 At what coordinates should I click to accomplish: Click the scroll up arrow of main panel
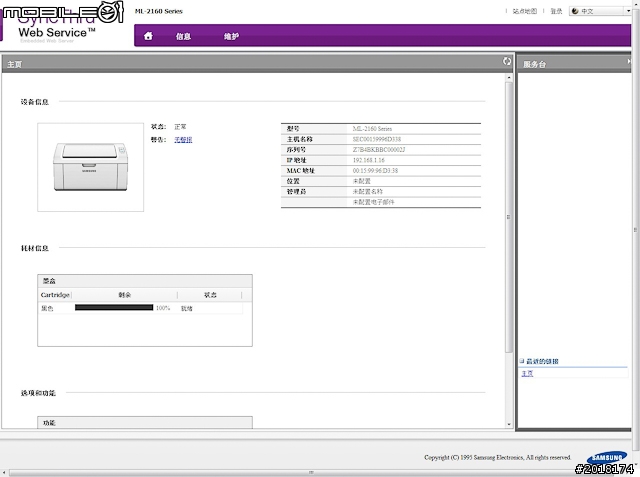tap(509, 78)
